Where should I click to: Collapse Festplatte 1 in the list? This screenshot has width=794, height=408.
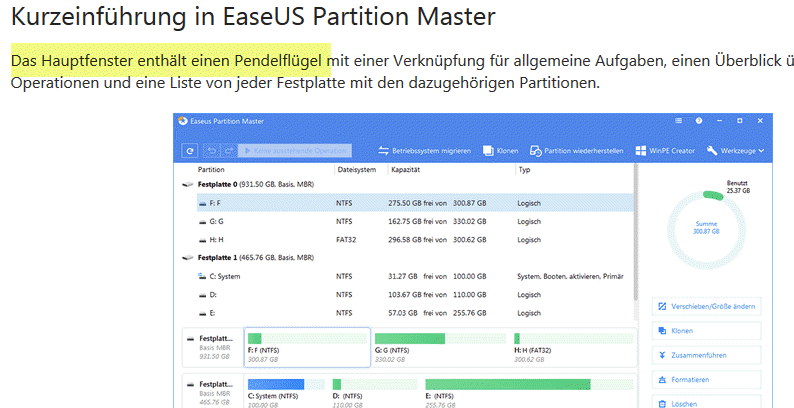[187, 258]
